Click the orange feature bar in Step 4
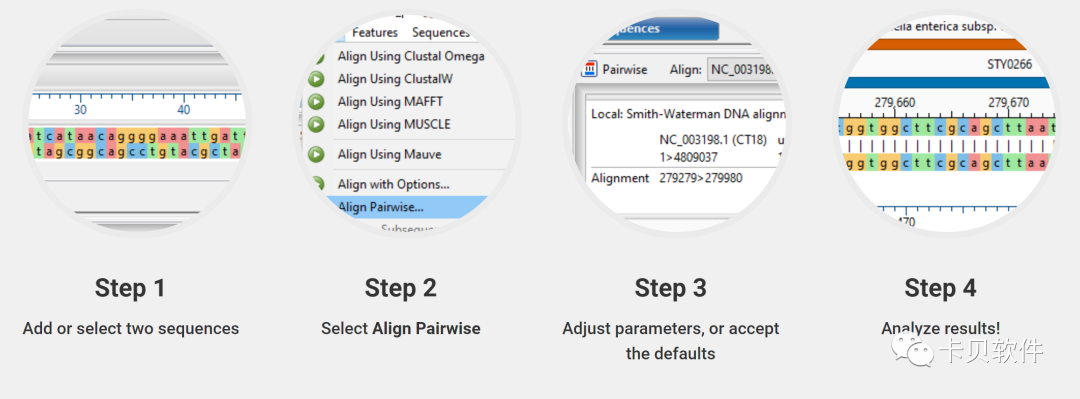Image resolution: width=1080 pixels, height=399 pixels. 946,44
